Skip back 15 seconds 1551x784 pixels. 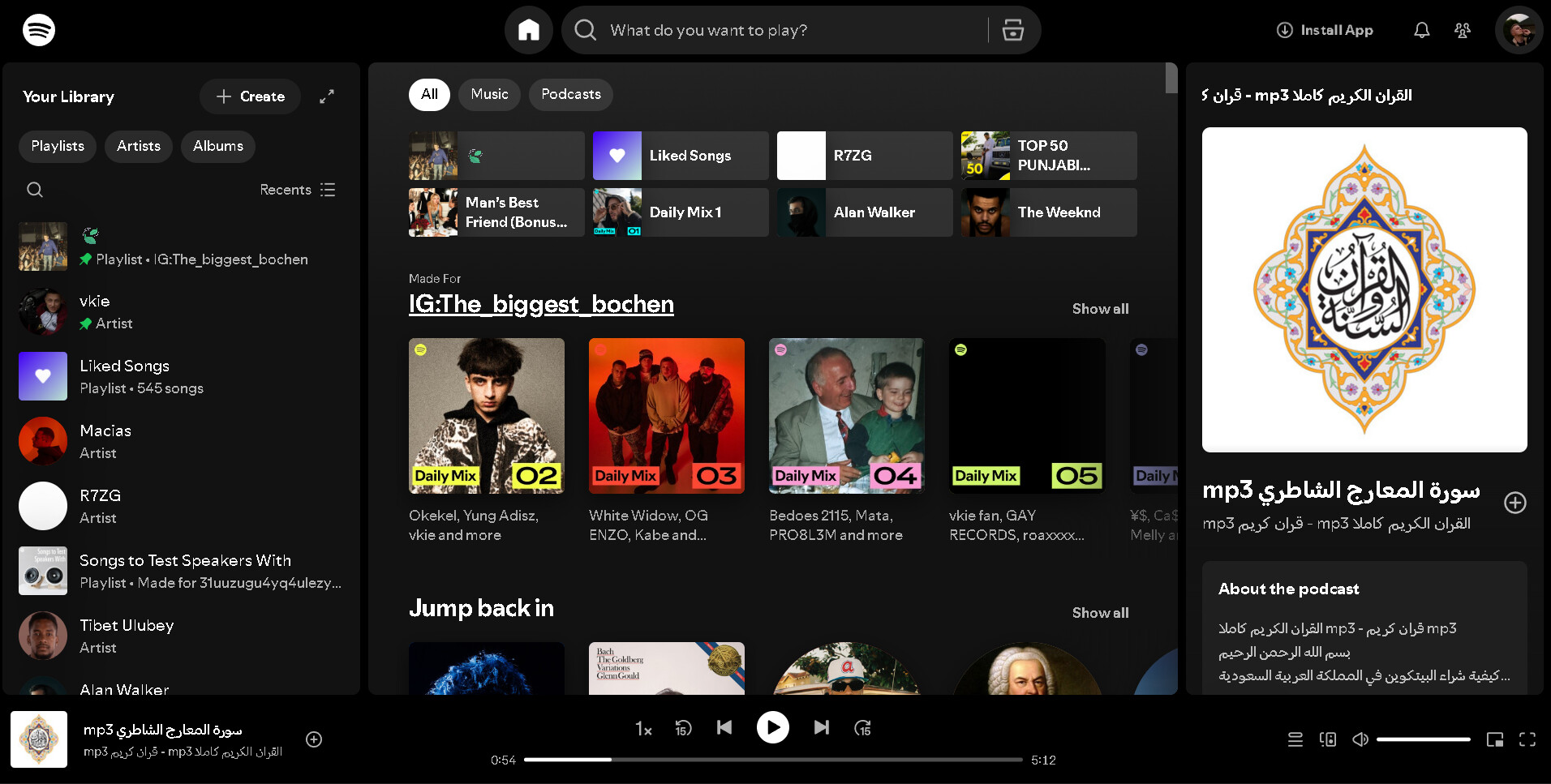(x=683, y=728)
